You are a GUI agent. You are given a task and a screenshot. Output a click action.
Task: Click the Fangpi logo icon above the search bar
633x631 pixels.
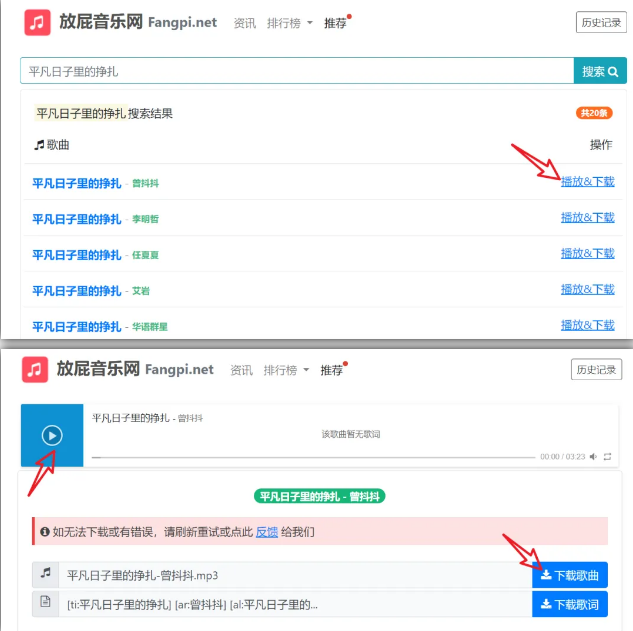click(38, 22)
